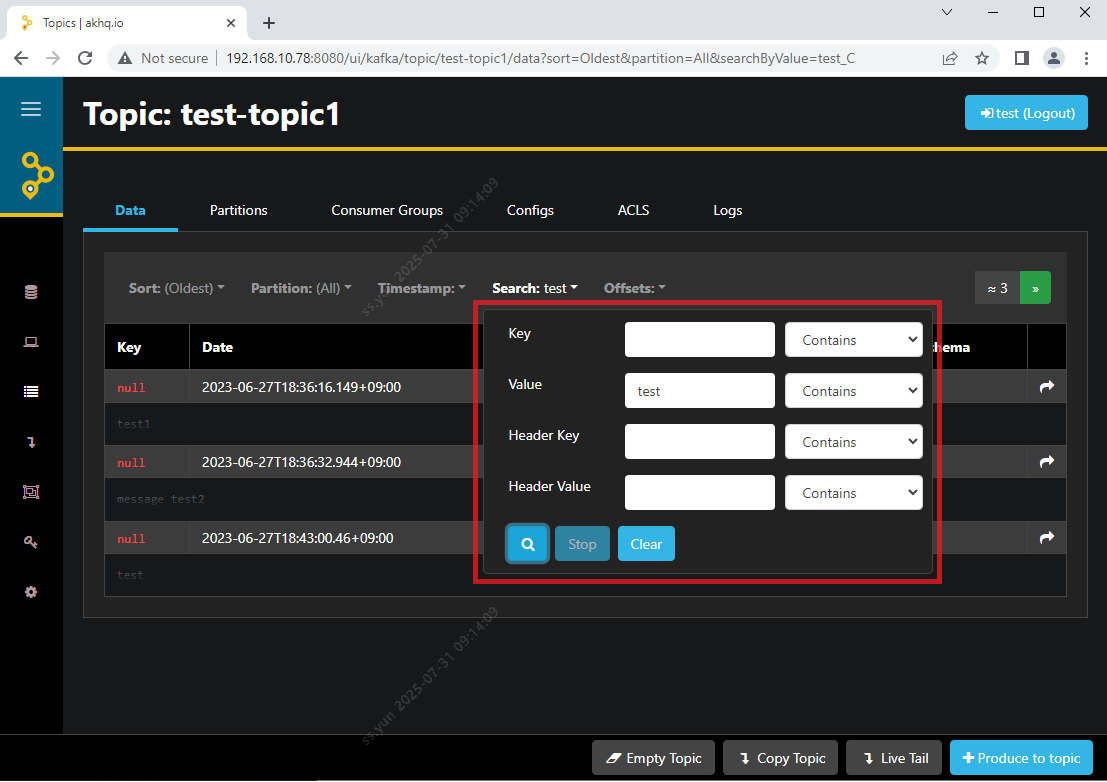The image size is (1107, 782).
Task: Open the hamburger sidebar menu
Action: [31, 109]
